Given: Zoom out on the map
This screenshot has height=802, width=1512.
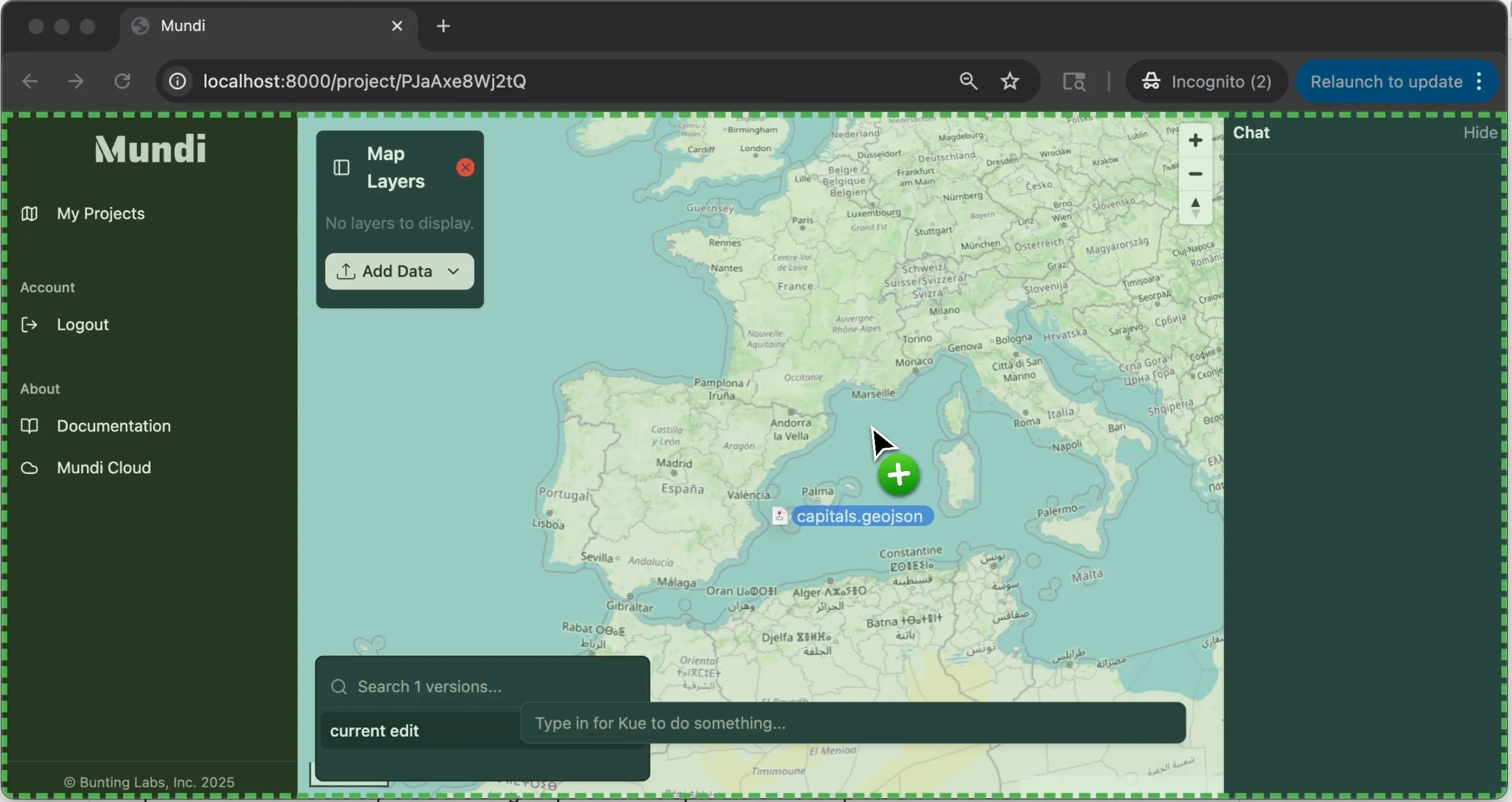Looking at the screenshot, I should tap(1195, 174).
